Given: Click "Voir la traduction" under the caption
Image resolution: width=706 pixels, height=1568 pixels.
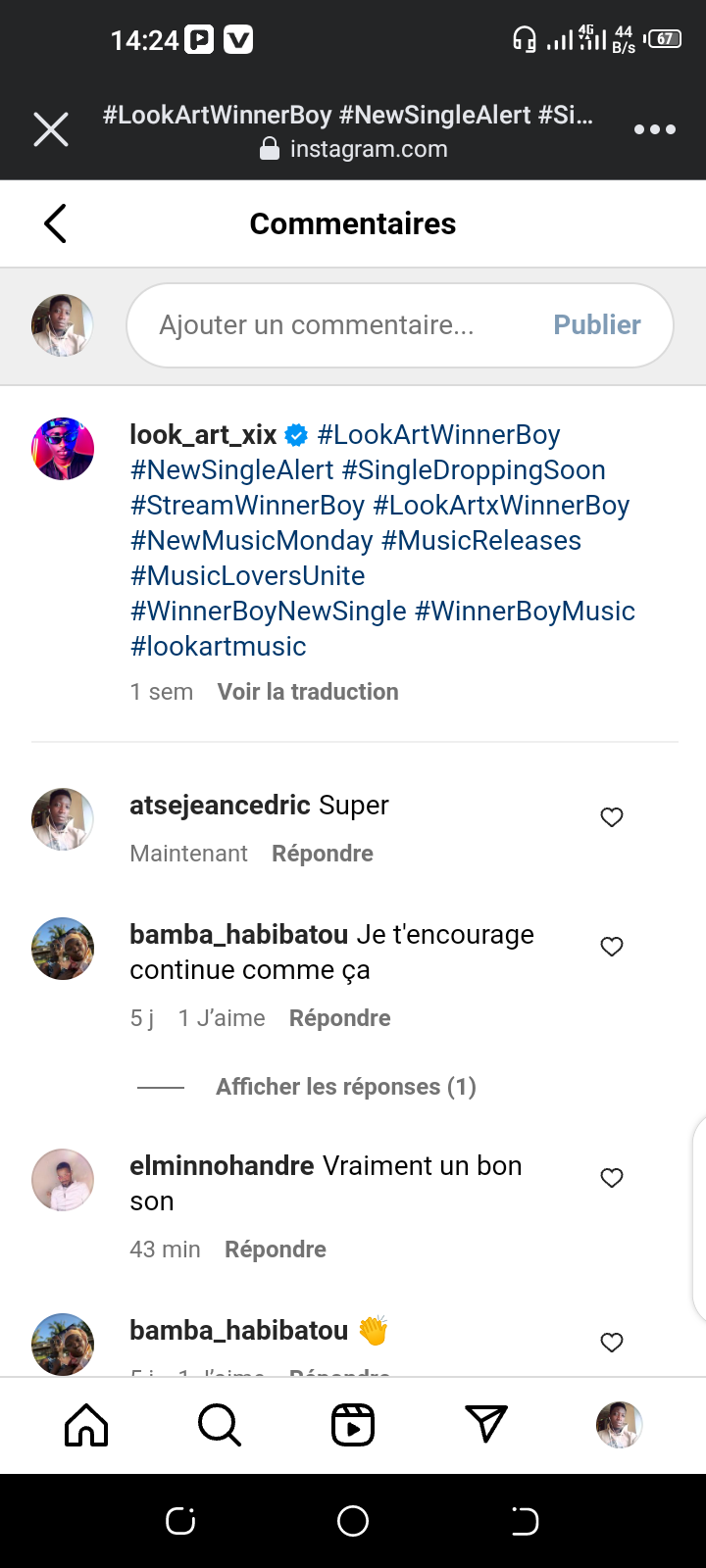Looking at the screenshot, I should coord(308,692).
